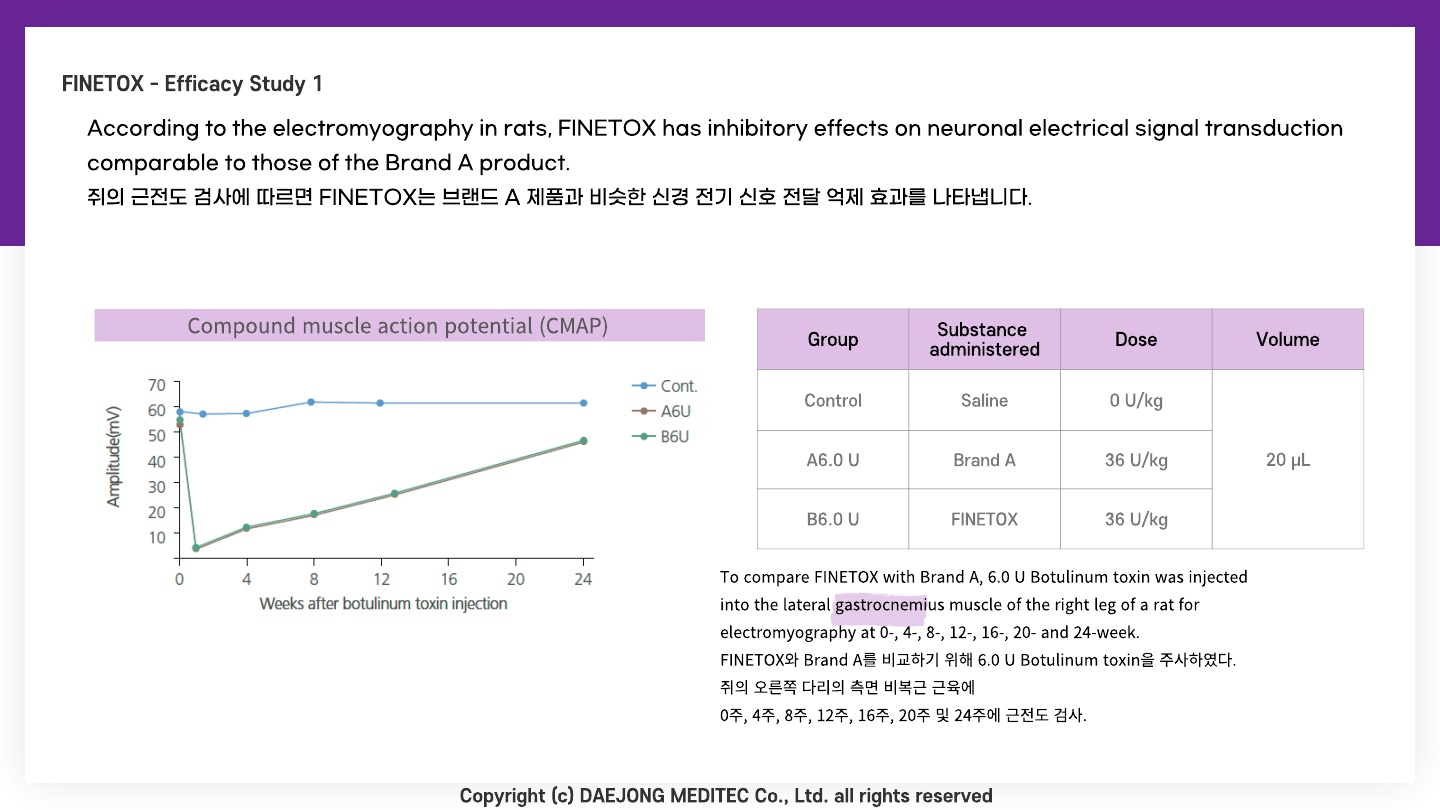1440x810 pixels.
Task: Click the 'Group' table header
Action: (833, 340)
